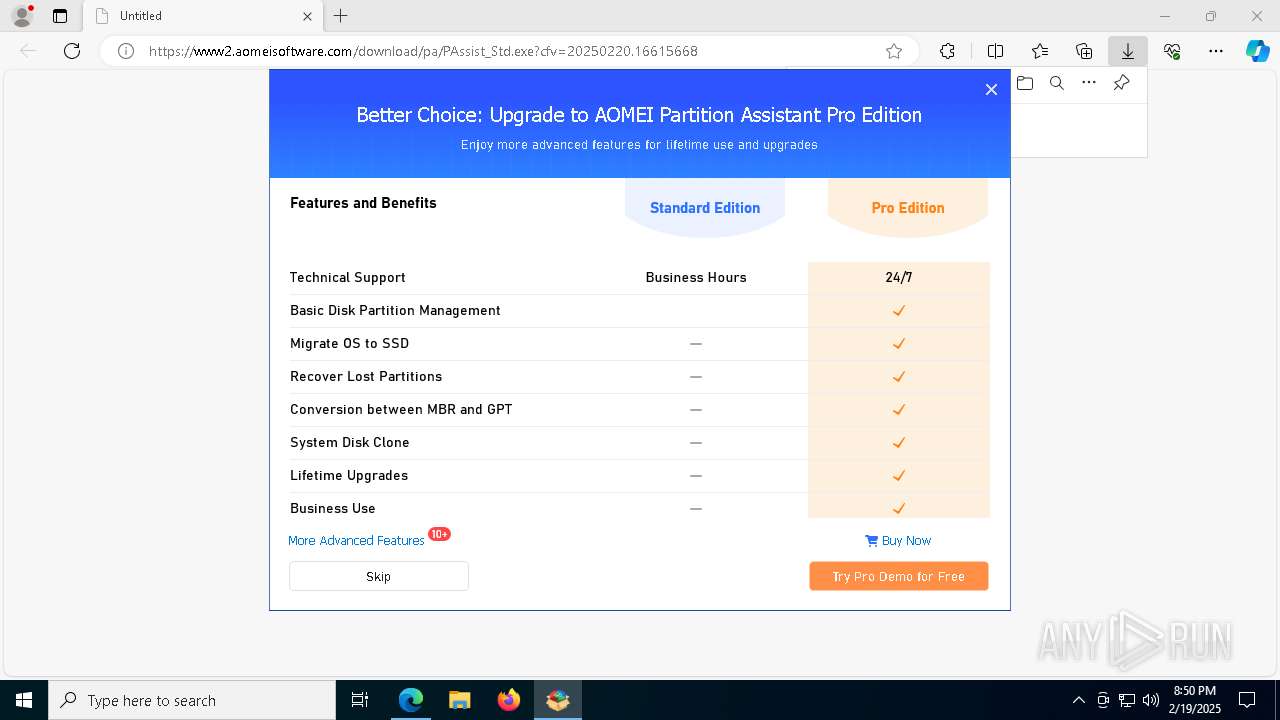1280x720 pixels.
Task: Click the Business Use label
Action: 333,508
